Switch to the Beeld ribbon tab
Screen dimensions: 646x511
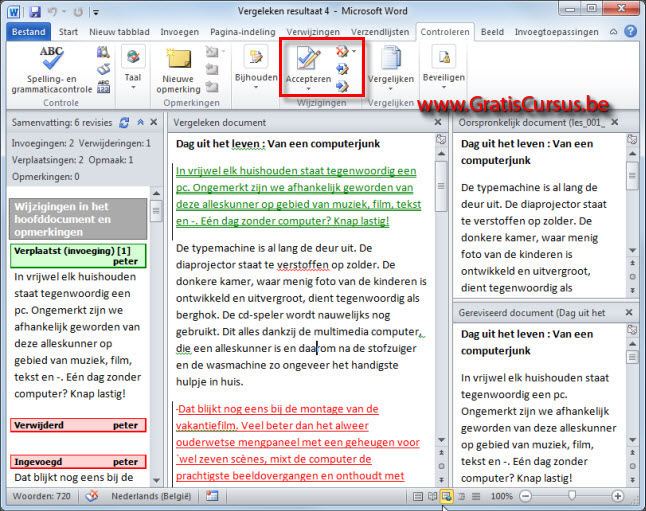492,32
